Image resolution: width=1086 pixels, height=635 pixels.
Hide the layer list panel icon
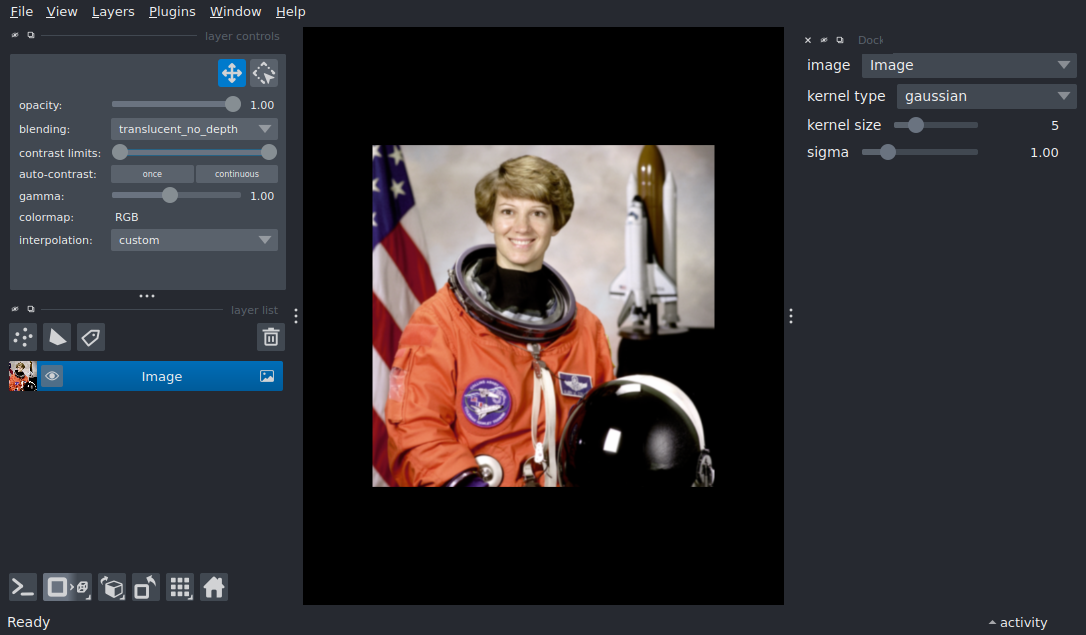pyautogui.click(x=15, y=309)
